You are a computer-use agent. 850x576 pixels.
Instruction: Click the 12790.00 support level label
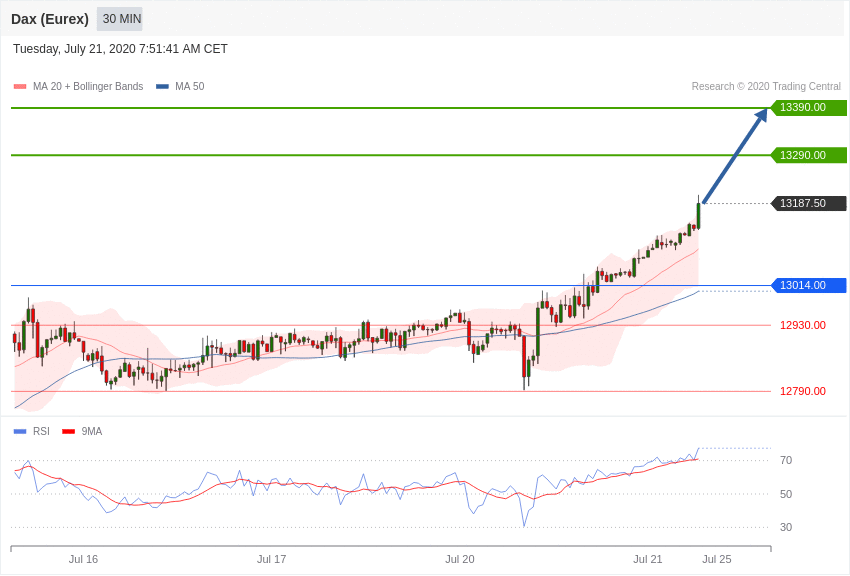[x=803, y=391]
